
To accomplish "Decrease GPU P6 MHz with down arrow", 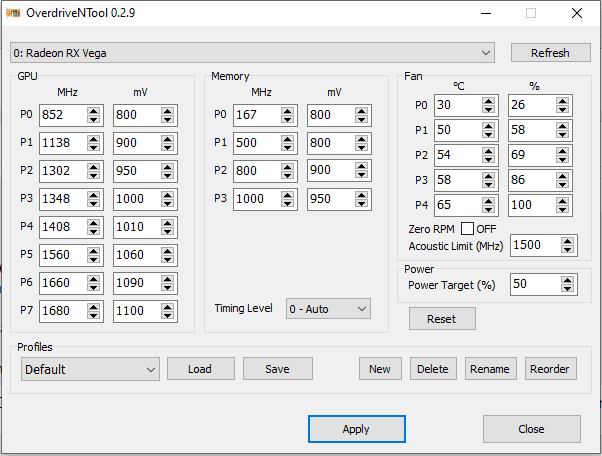I will (93, 287).
